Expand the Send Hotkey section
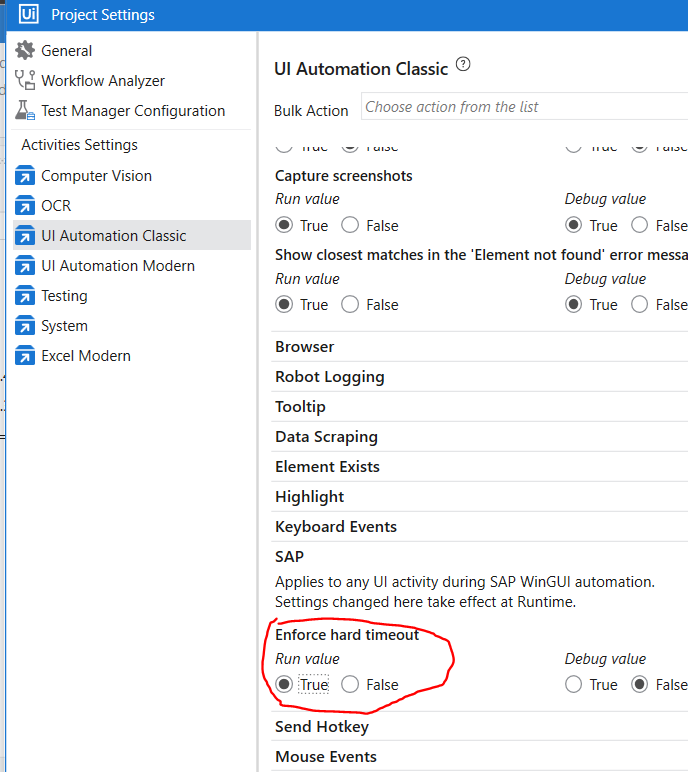The height and width of the screenshot is (772, 688). tap(479, 727)
